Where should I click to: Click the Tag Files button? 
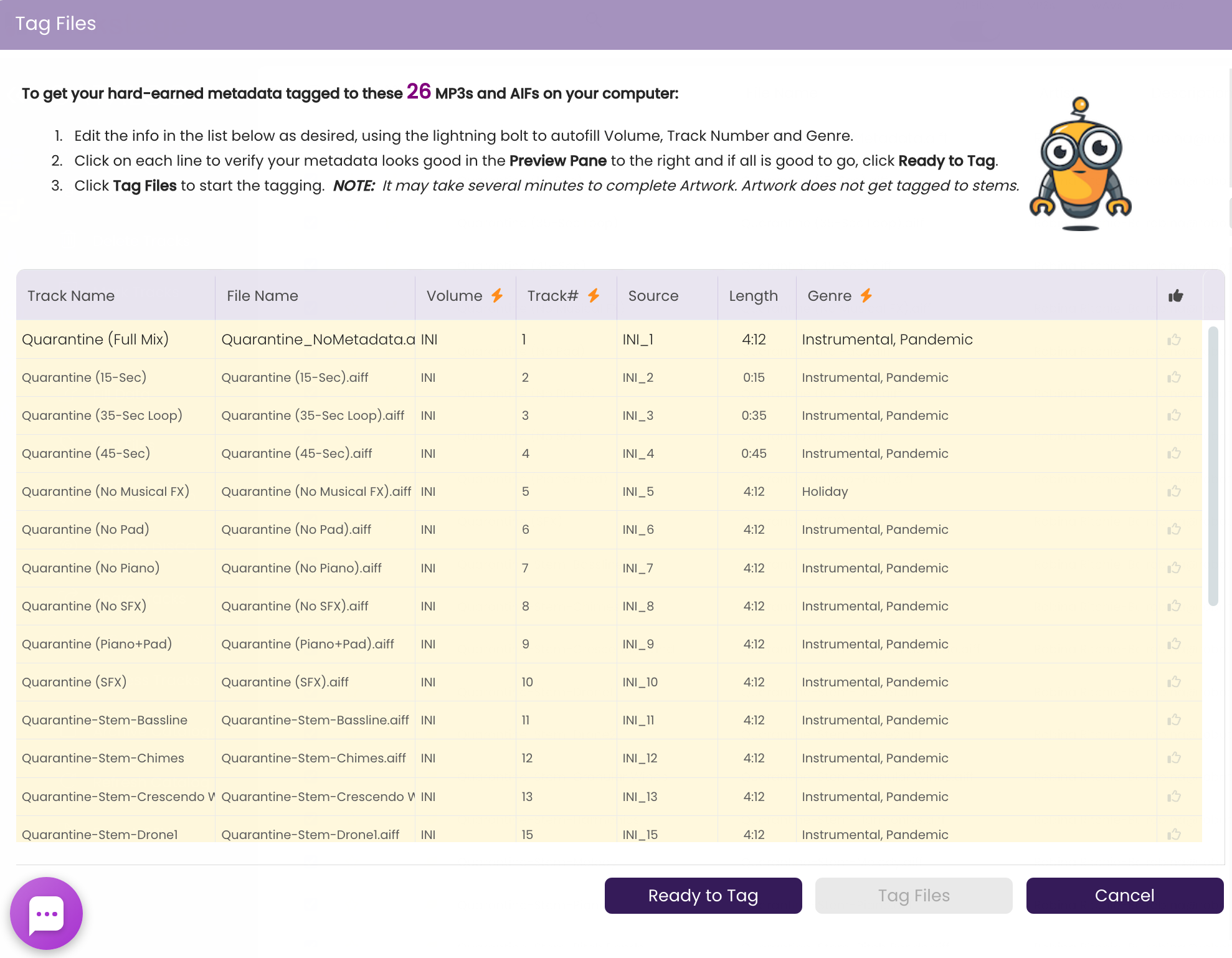pyautogui.click(x=914, y=896)
